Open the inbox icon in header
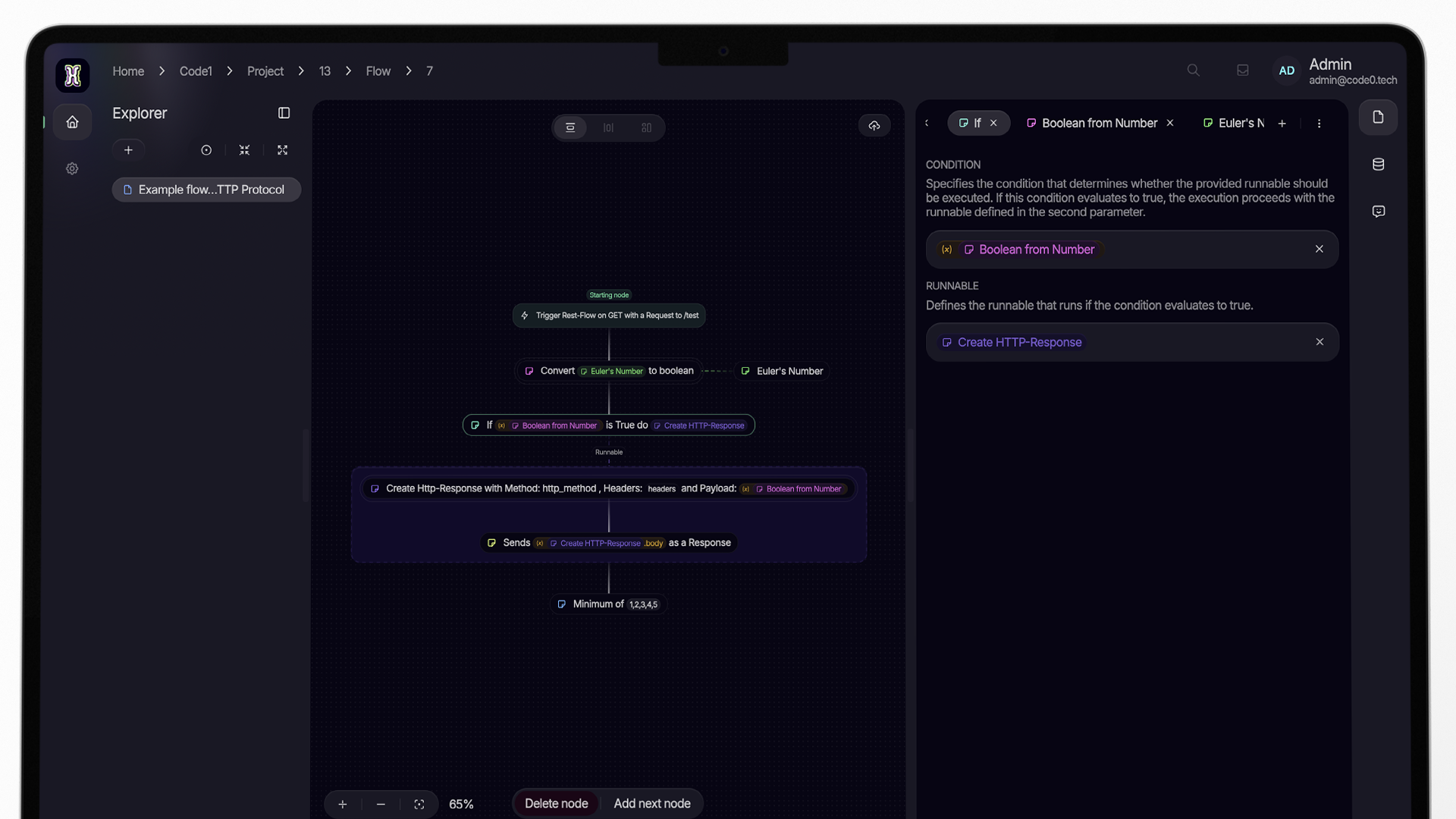Screen dimensions: 1456x819 [1242, 71]
